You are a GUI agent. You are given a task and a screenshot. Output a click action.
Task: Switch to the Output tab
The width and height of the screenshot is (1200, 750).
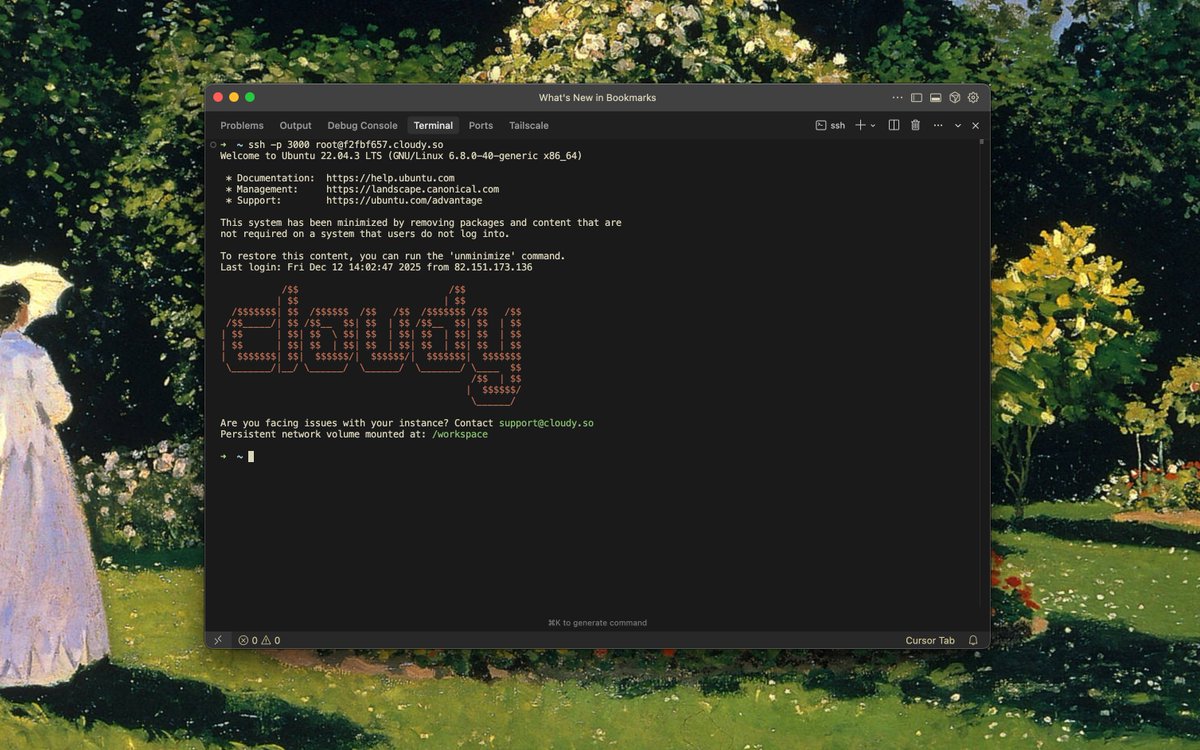point(295,125)
